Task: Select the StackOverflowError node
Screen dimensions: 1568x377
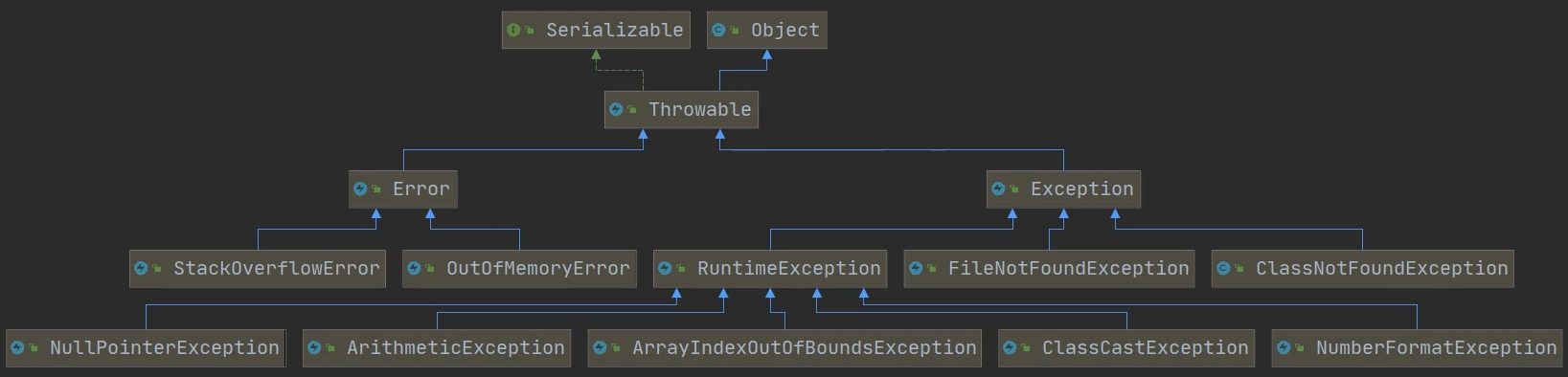Action: [258, 269]
